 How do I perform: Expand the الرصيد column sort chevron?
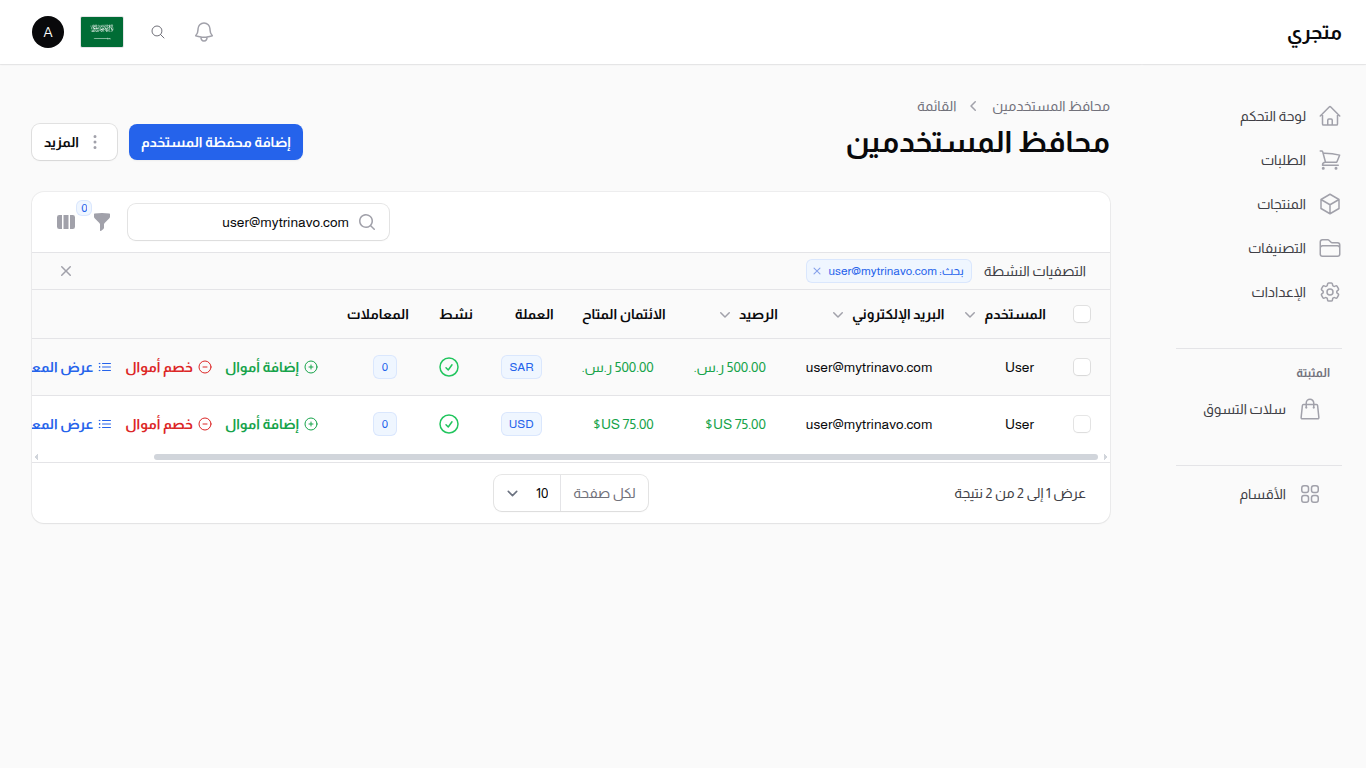pos(724,314)
